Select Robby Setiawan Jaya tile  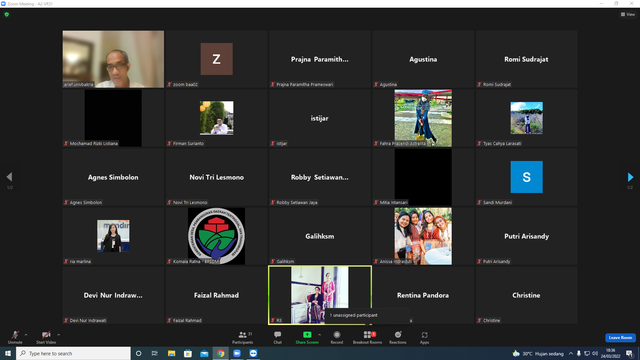(x=320, y=177)
